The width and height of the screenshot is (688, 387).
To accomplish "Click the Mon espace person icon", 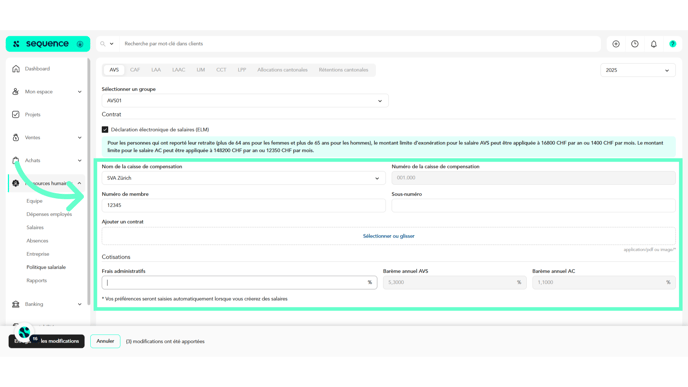I will click(16, 92).
